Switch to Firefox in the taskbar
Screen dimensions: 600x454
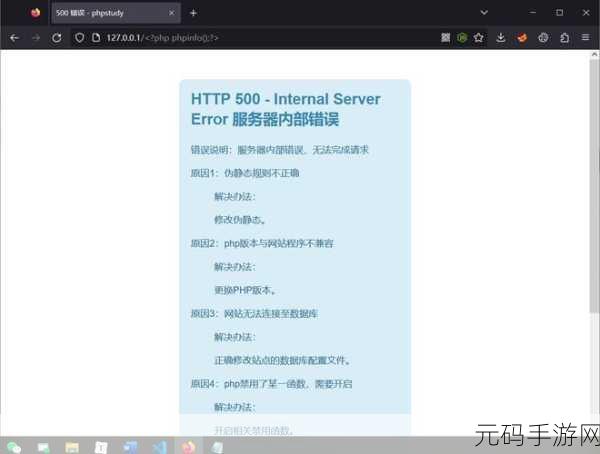pos(188,447)
